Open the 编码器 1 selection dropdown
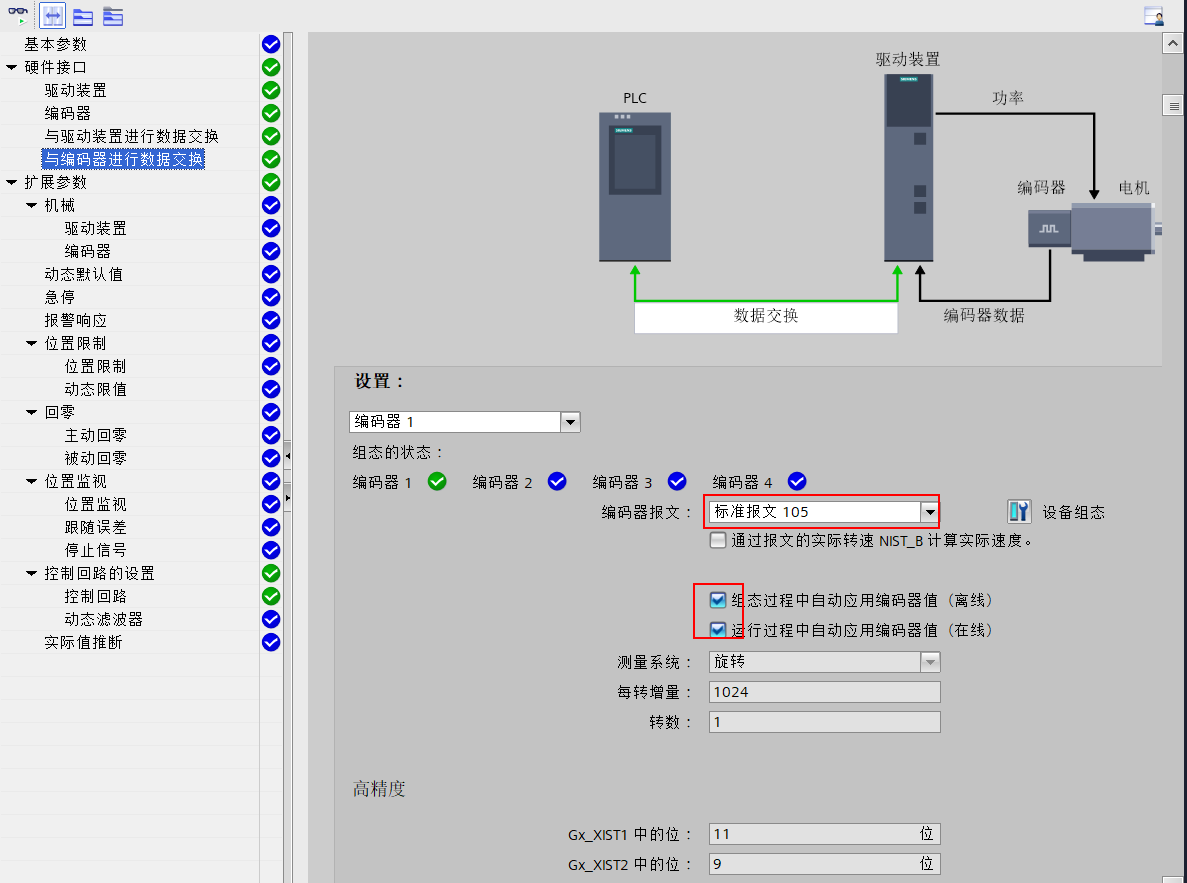This screenshot has width=1187, height=883. tap(569, 421)
